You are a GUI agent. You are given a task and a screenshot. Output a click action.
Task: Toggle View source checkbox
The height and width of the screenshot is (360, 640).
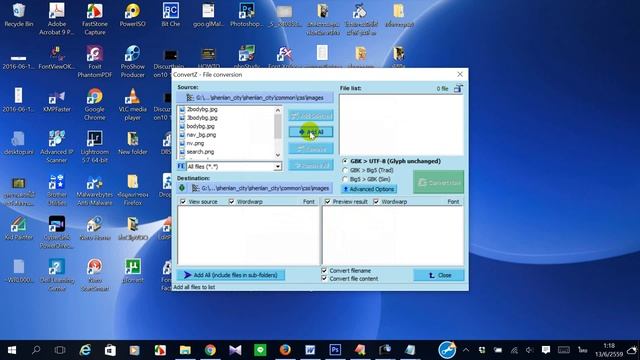[183, 202]
